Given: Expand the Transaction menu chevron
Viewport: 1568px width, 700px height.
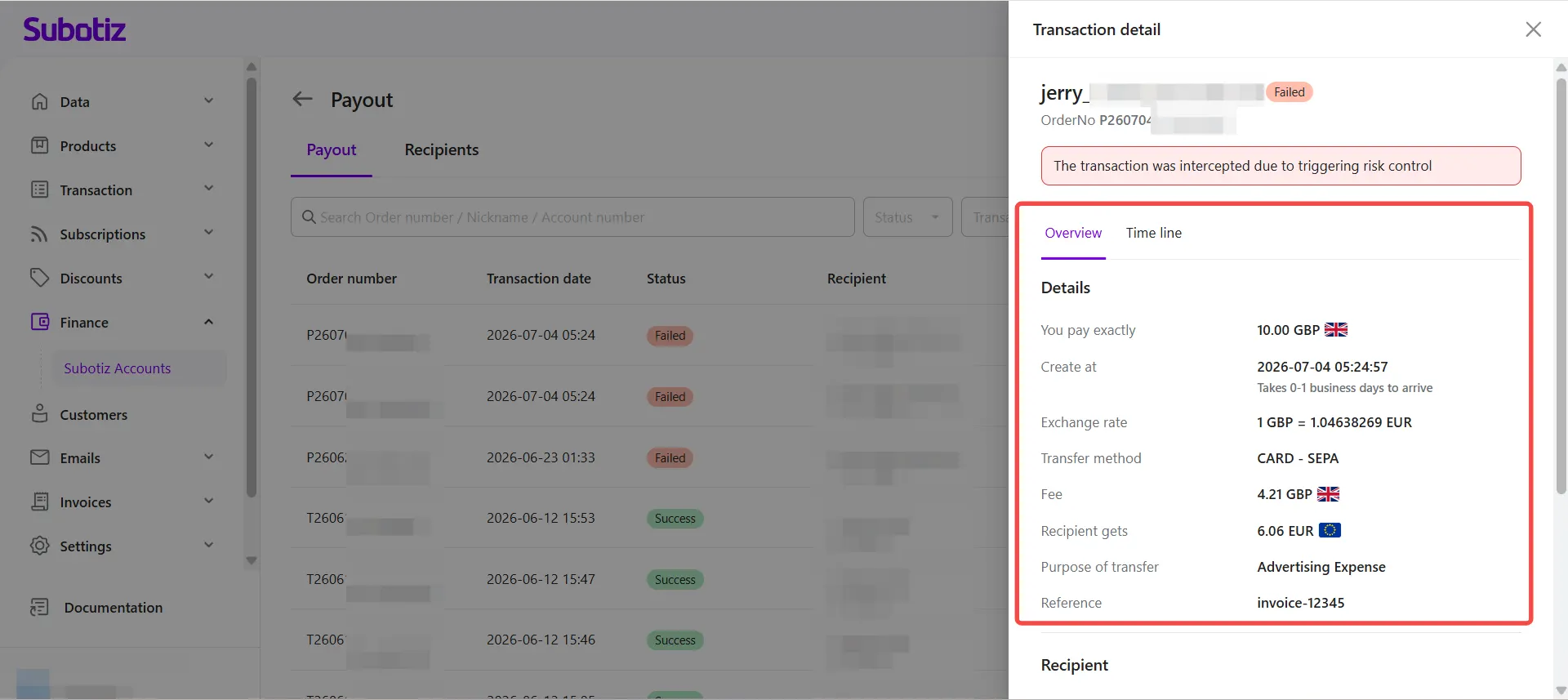Looking at the screenshot, I should coord(208,189).
